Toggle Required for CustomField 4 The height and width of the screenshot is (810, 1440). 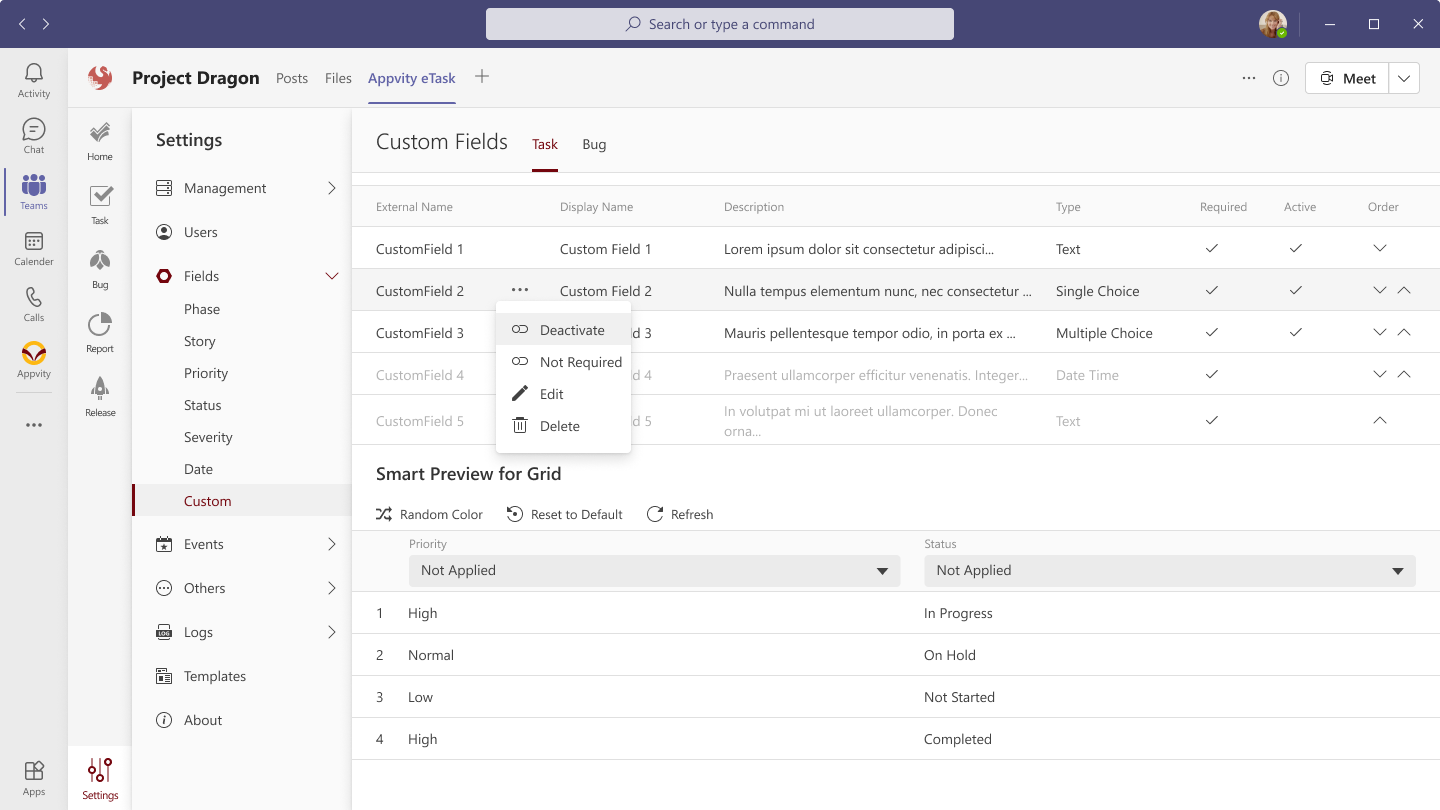point(1211,374)
